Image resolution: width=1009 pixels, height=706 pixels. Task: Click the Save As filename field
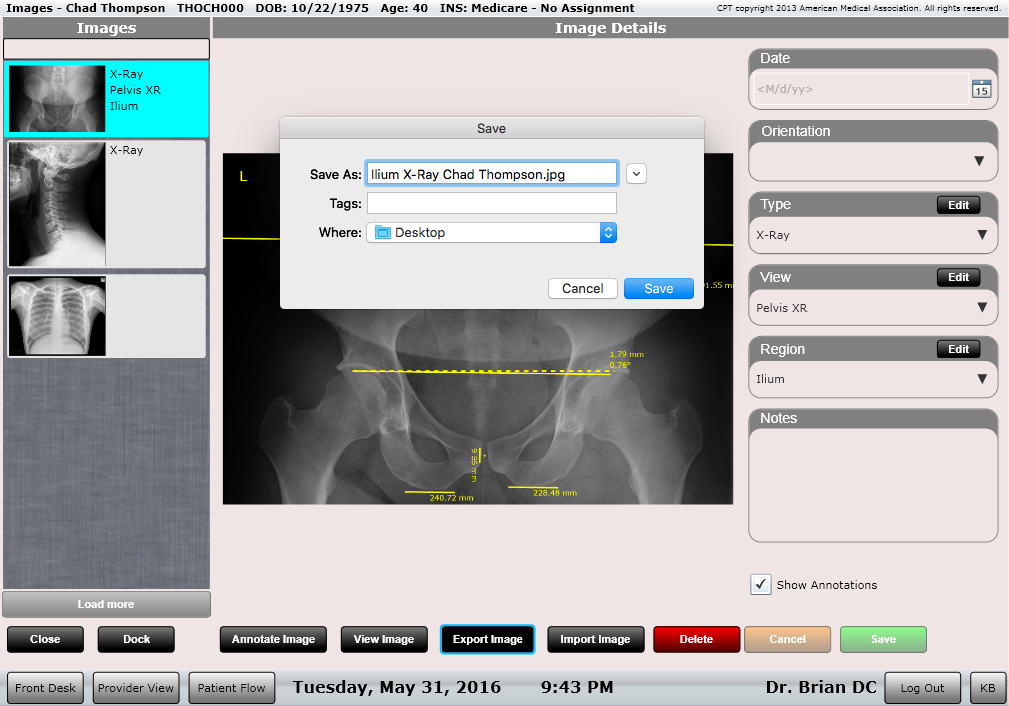[x=491, y=174]
